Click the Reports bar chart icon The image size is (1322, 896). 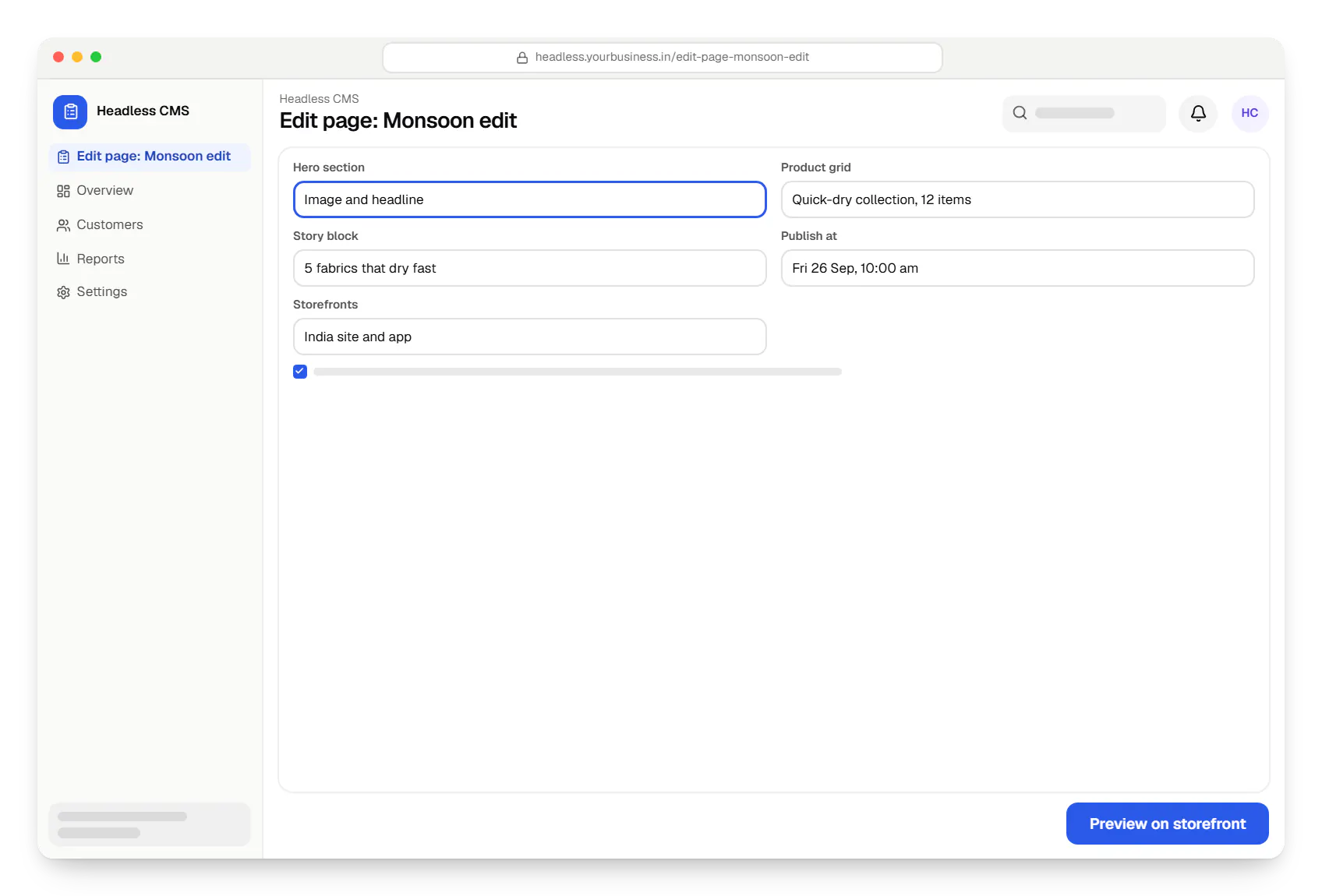63,259
